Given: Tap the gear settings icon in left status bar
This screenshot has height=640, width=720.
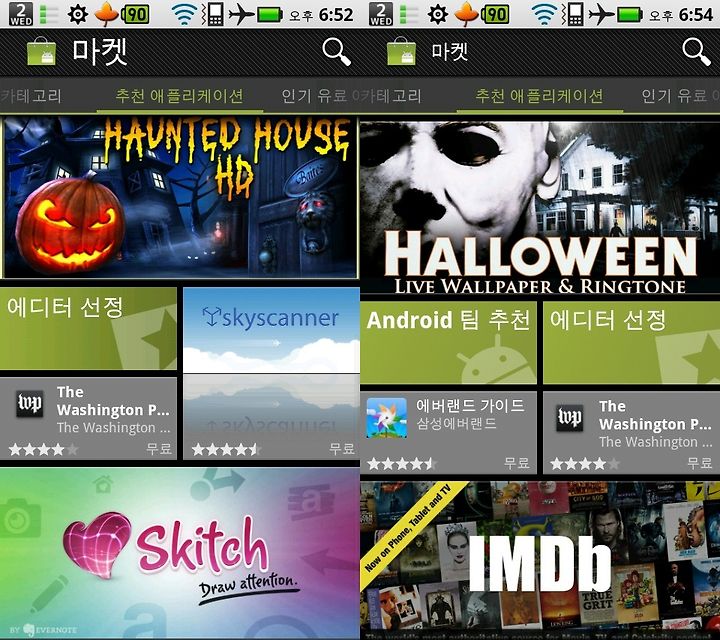Looking at the screenshot, I should click(x=78, y=14).
